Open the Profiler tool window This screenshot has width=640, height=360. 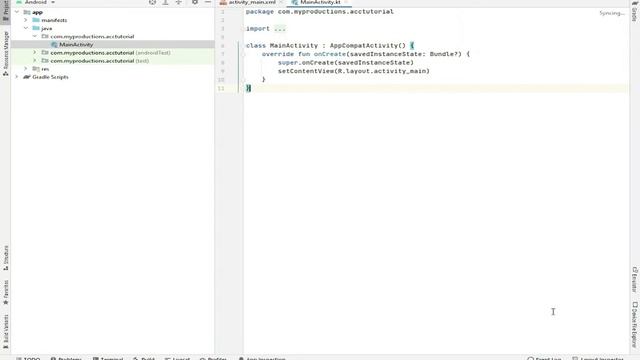(213, 358)
